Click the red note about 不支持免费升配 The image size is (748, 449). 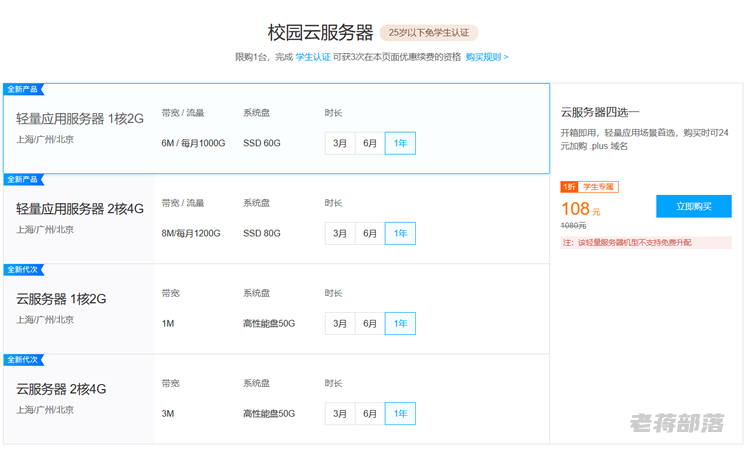coord(646,243)
